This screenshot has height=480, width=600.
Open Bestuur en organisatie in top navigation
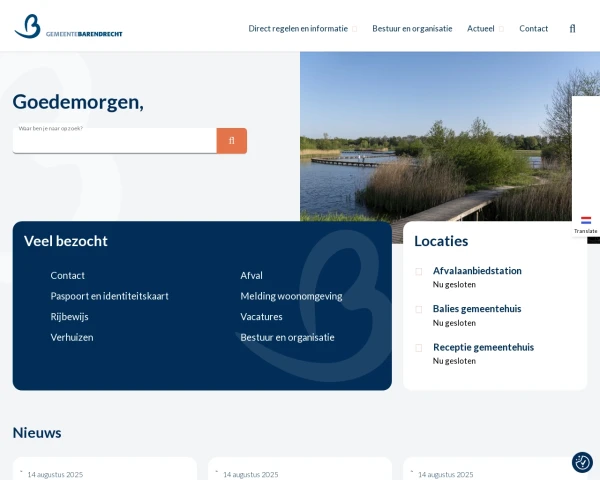(x=412, y=29)
